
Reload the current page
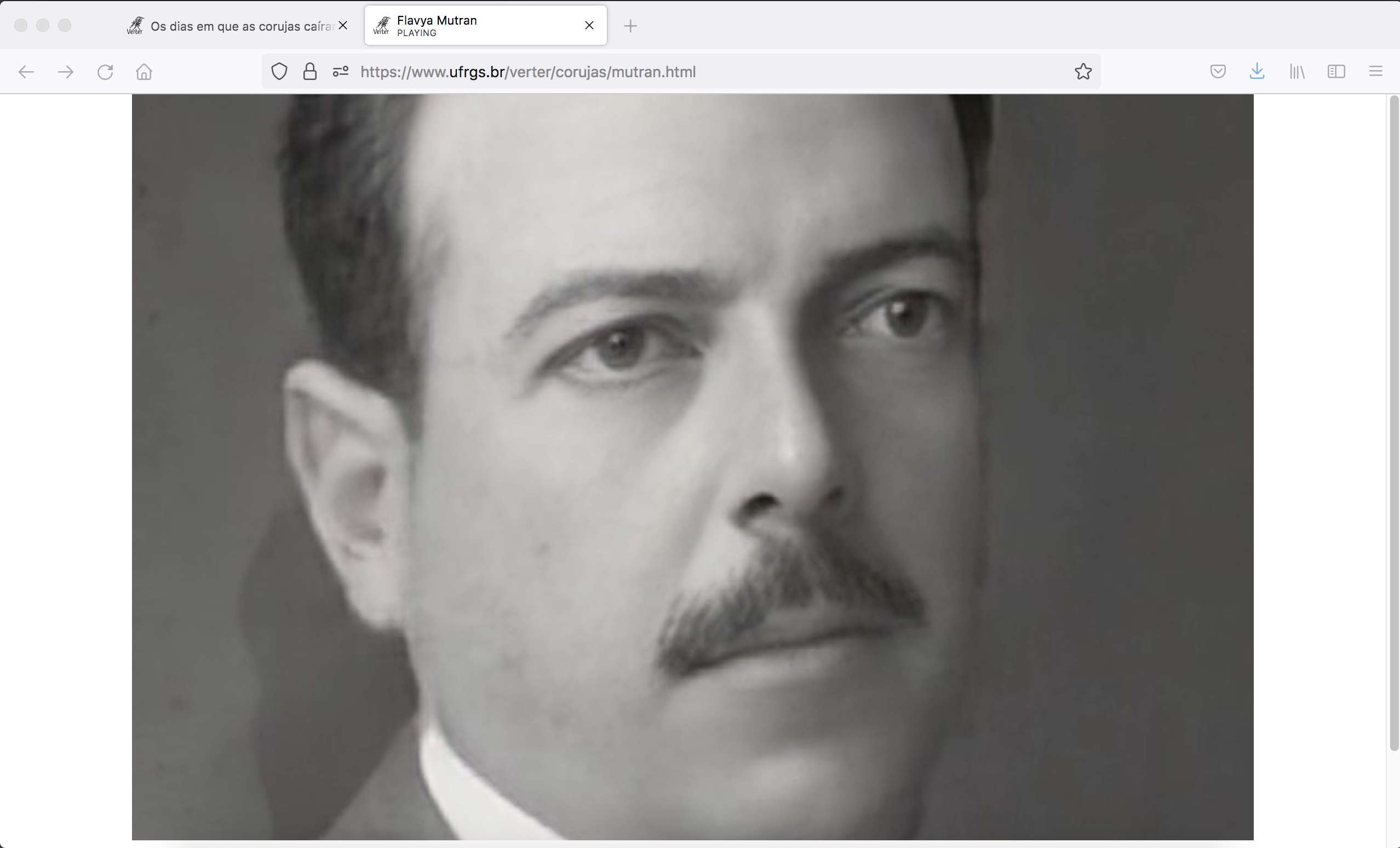click(105, 72)
